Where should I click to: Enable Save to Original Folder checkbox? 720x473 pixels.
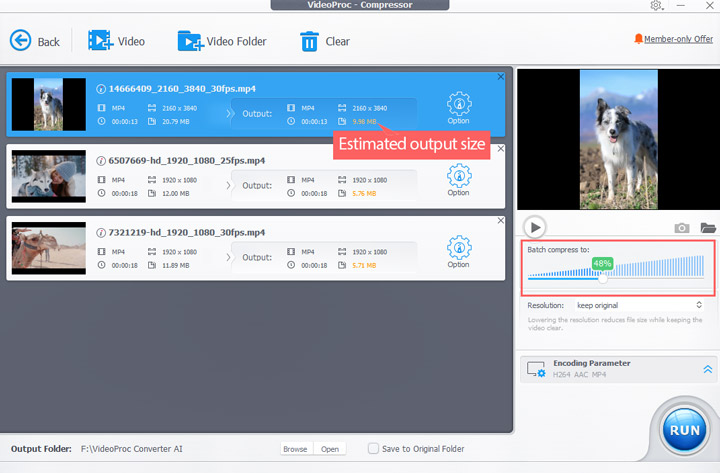click(374, 449)
